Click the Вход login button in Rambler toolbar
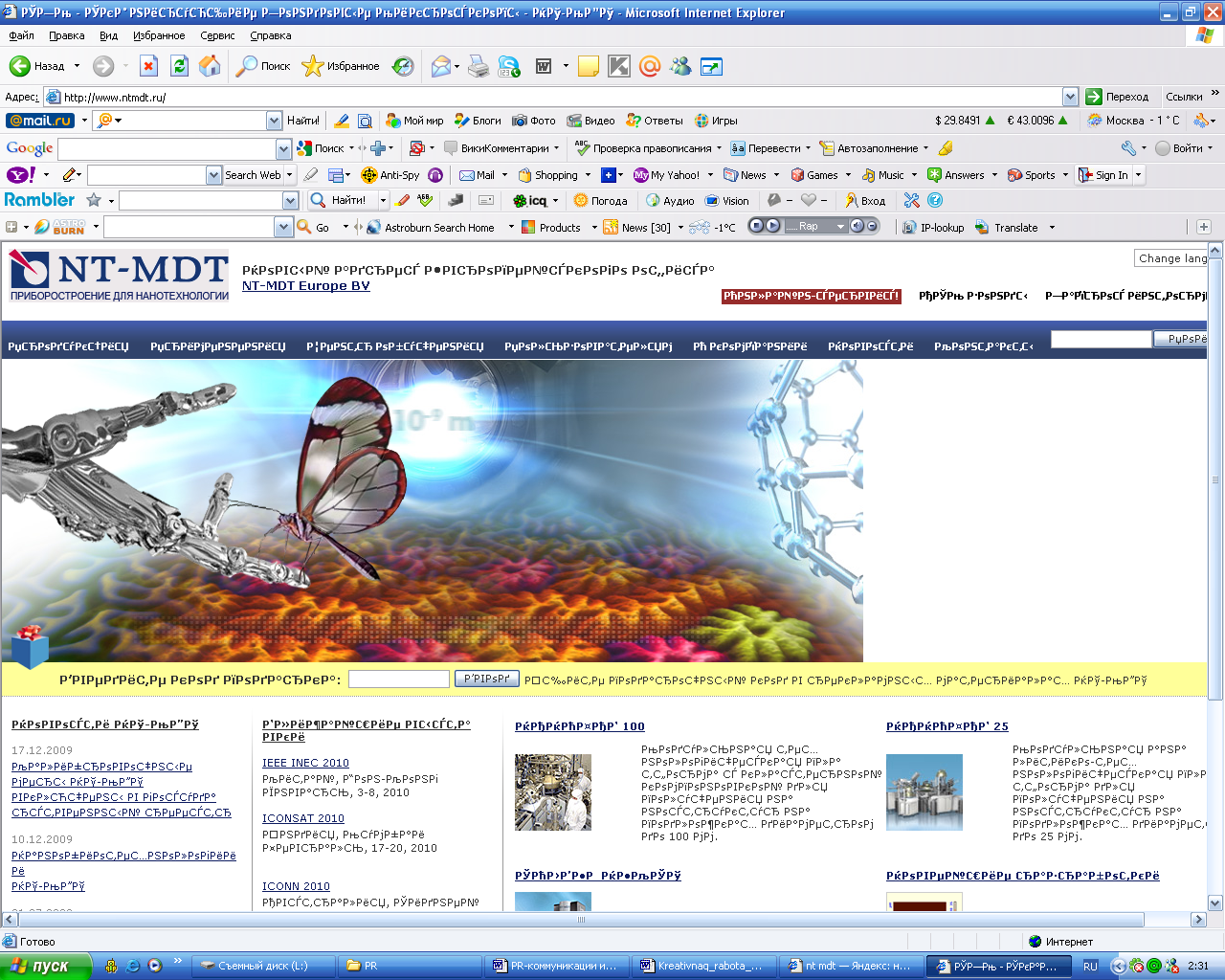 (x=865, y=200)
